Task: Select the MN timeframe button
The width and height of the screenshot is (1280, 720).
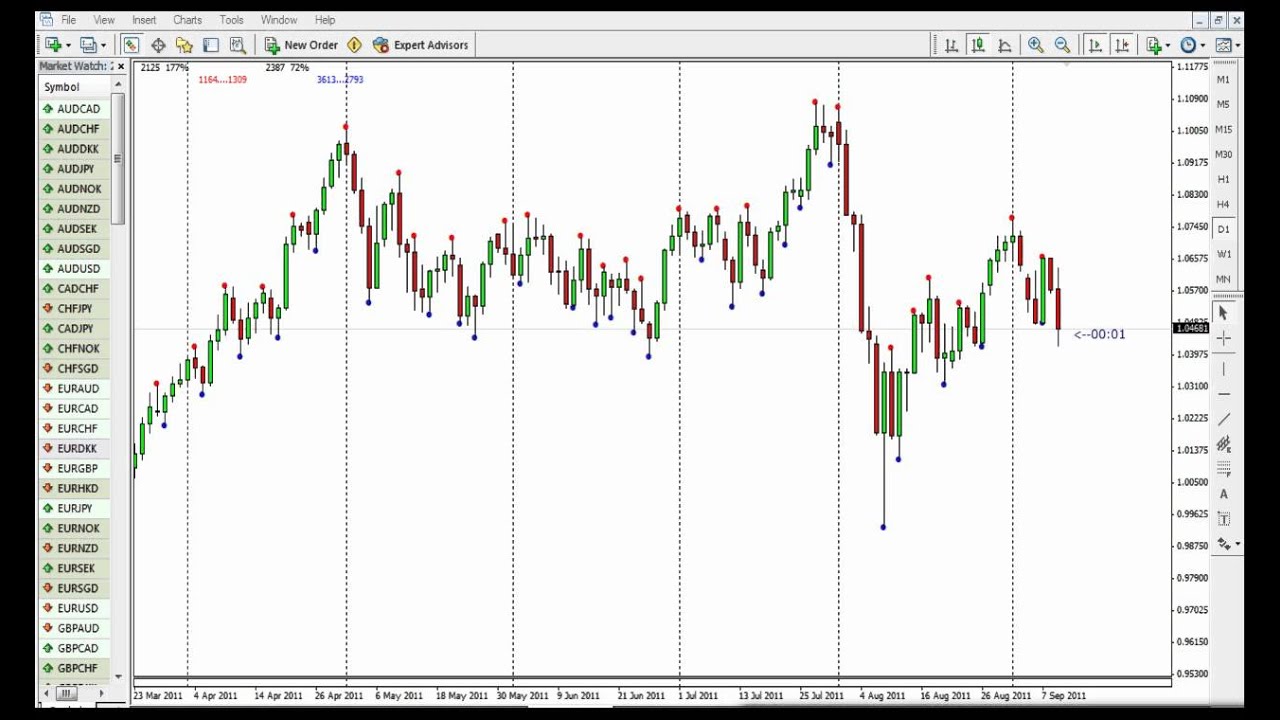Action: click(1223, 279)
